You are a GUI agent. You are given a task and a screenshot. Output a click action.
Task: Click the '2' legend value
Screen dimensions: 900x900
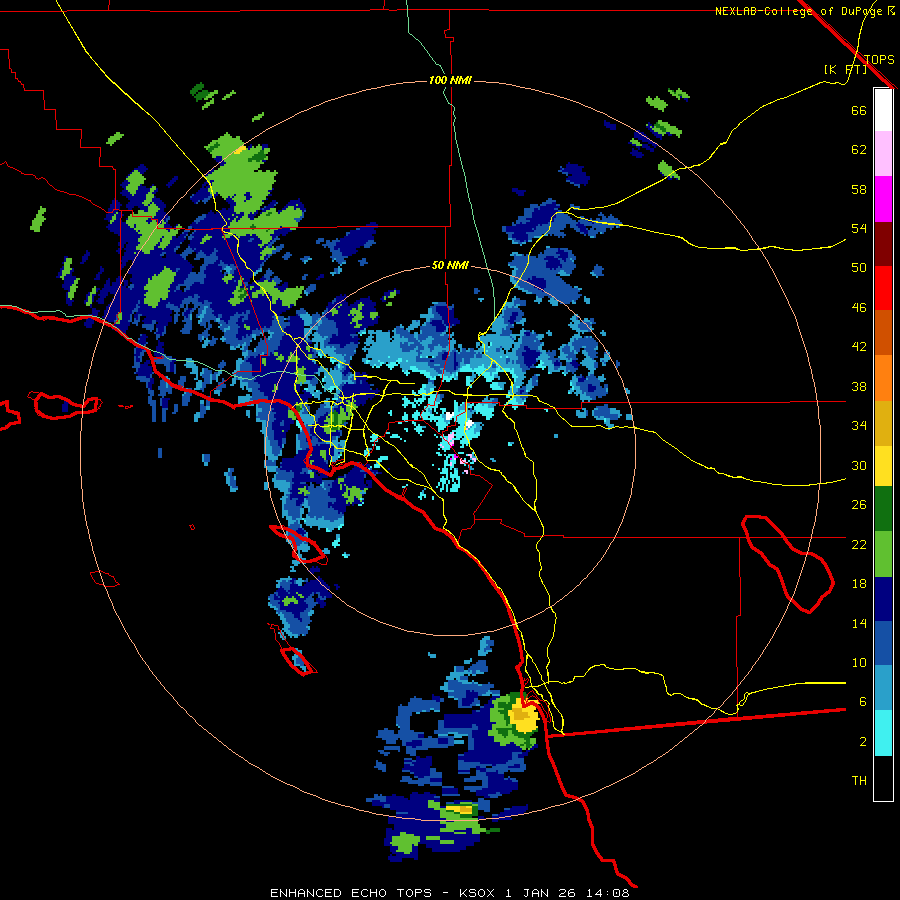tap(863, 742)
